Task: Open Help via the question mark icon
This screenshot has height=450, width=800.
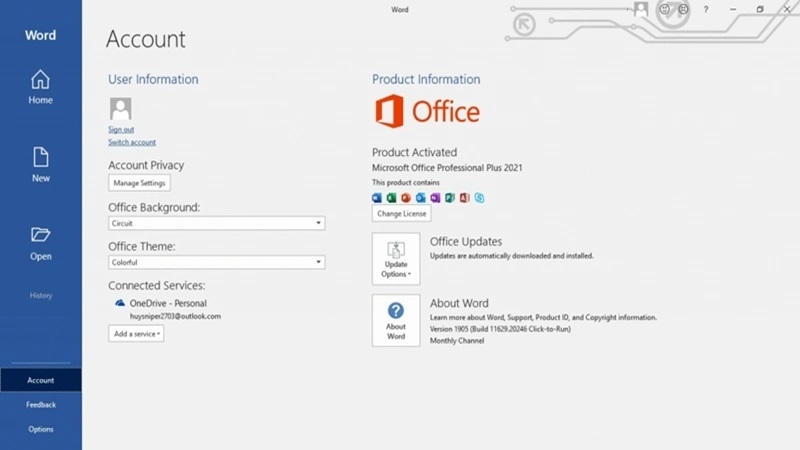Action: 706,9
